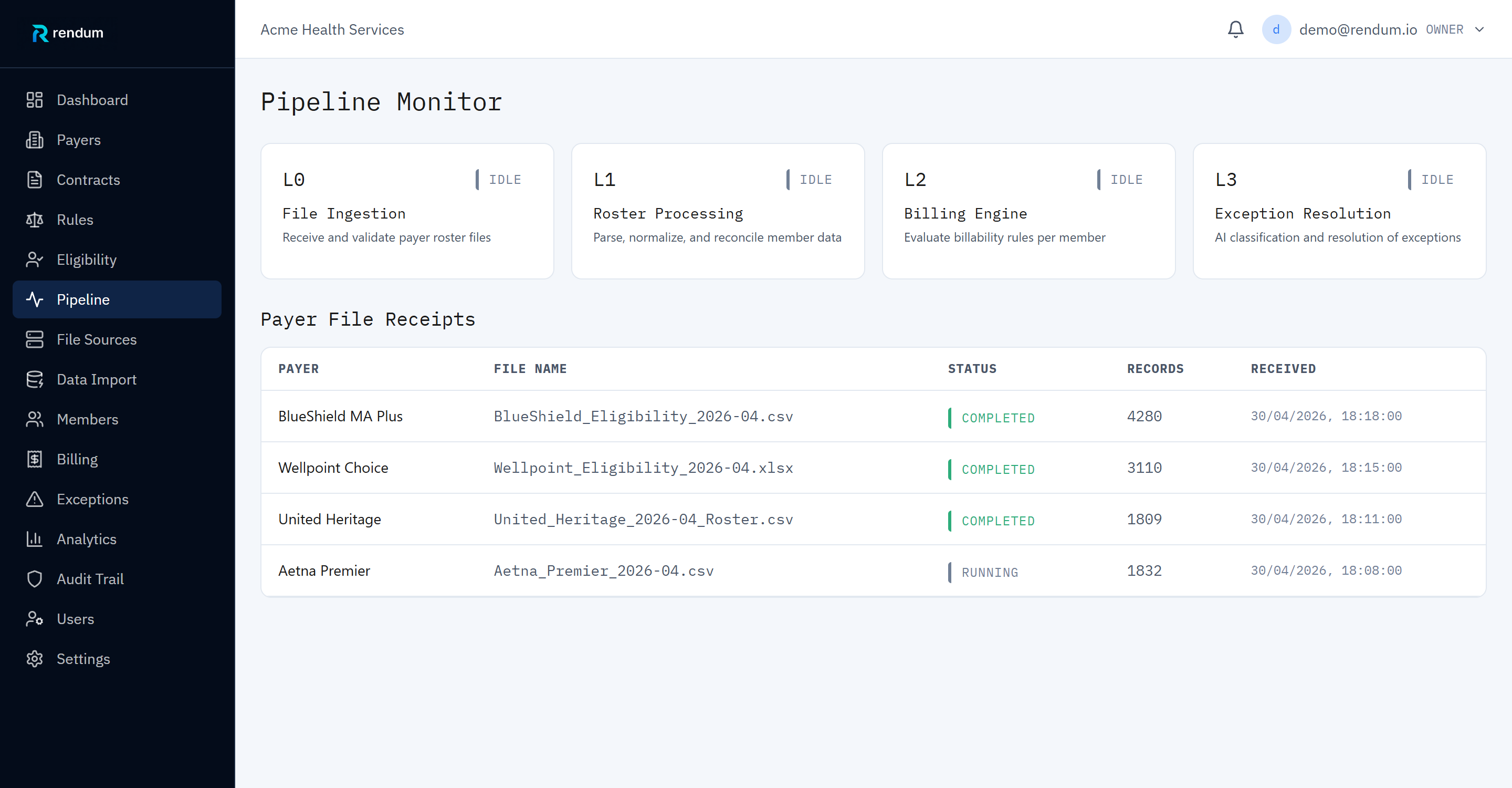Viewport: 1512px width, 788px height.
Task: Select Rules in the sidebar
Action: 117,220
